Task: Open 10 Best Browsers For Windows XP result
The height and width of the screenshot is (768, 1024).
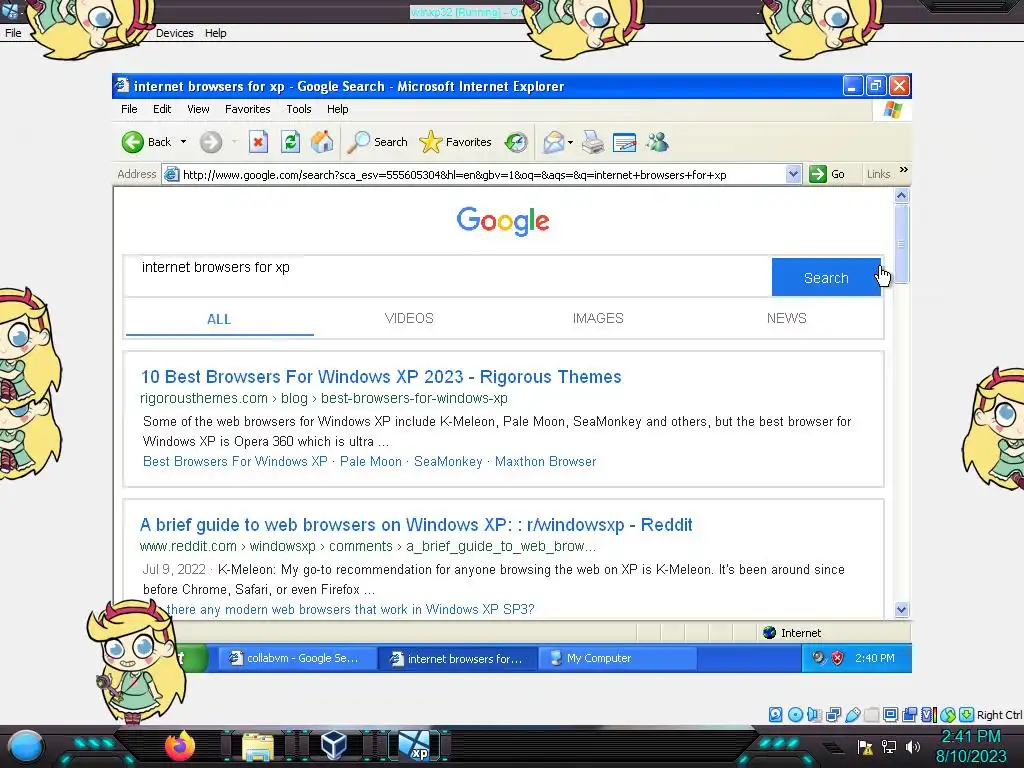Action: click(381, 377)
